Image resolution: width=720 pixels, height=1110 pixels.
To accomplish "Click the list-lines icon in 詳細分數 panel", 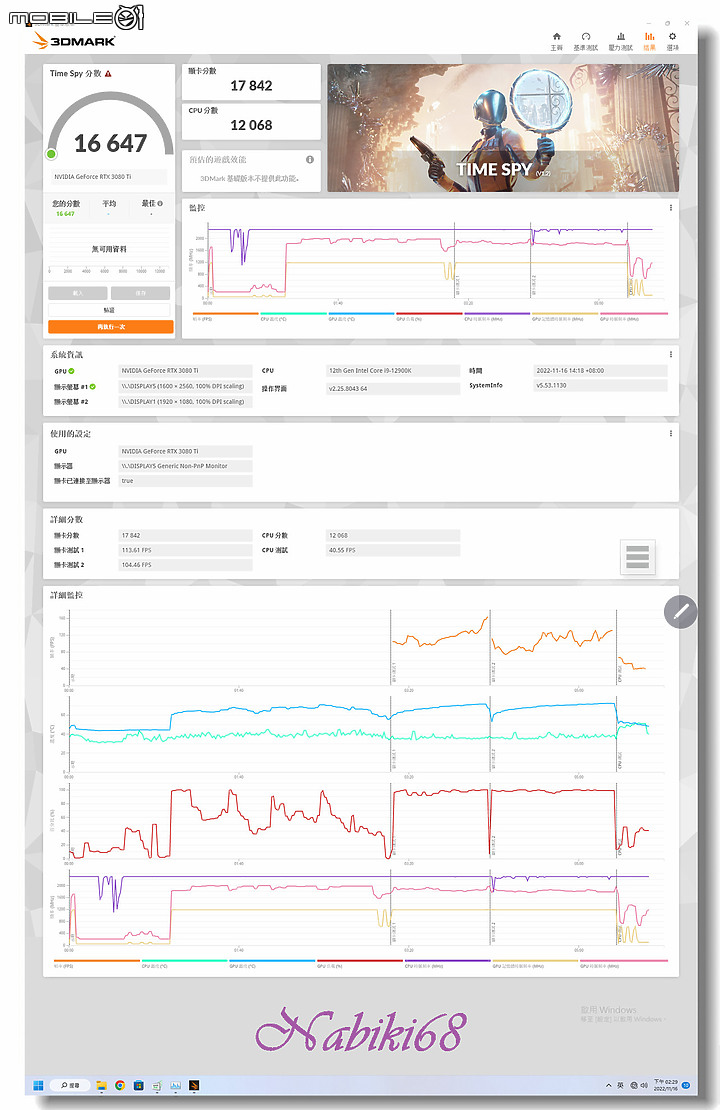I will tap(637, 556).
